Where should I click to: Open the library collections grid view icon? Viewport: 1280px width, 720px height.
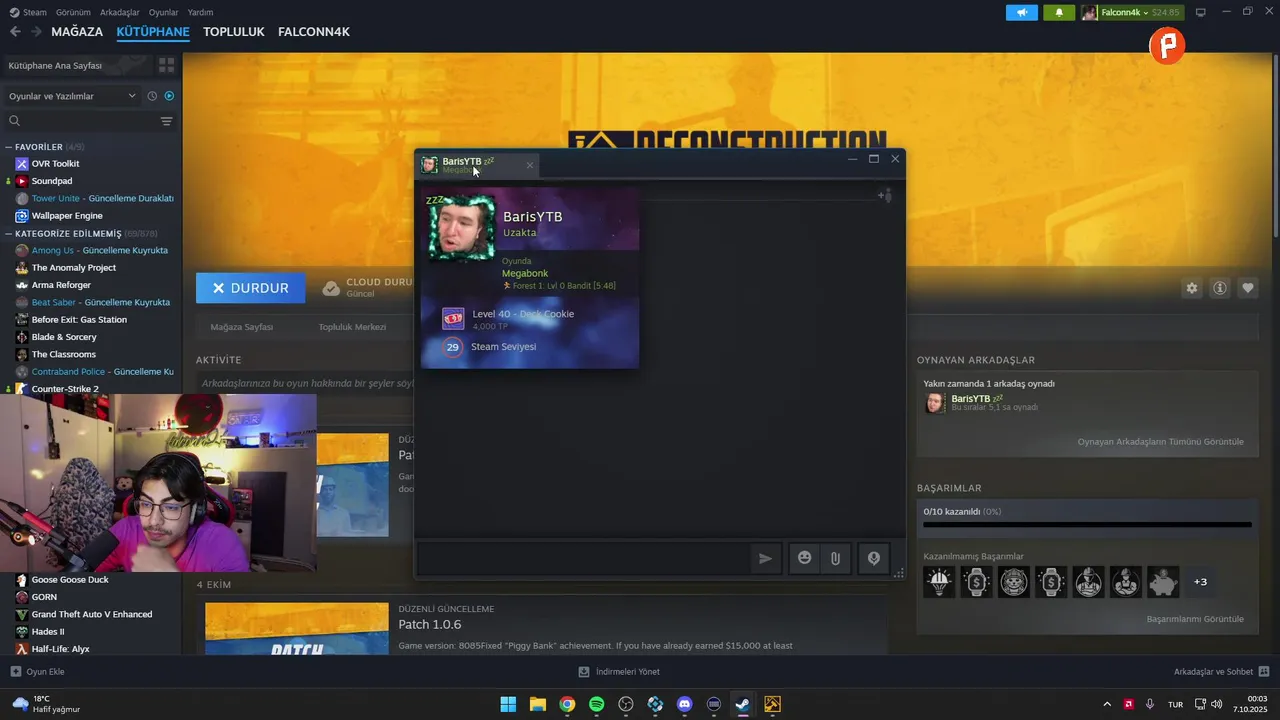pos(166,65)
